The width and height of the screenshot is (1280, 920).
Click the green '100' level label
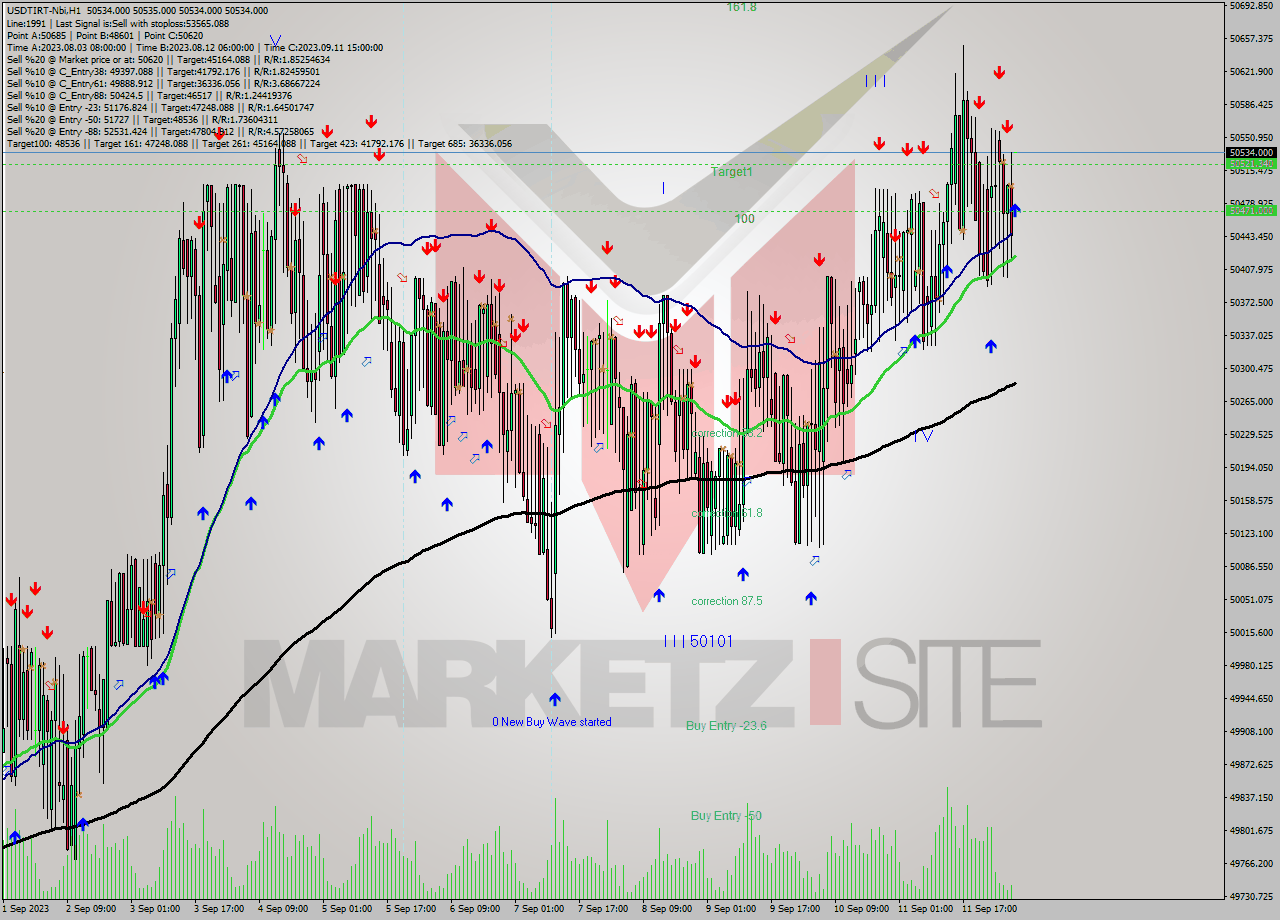point(744,218)
